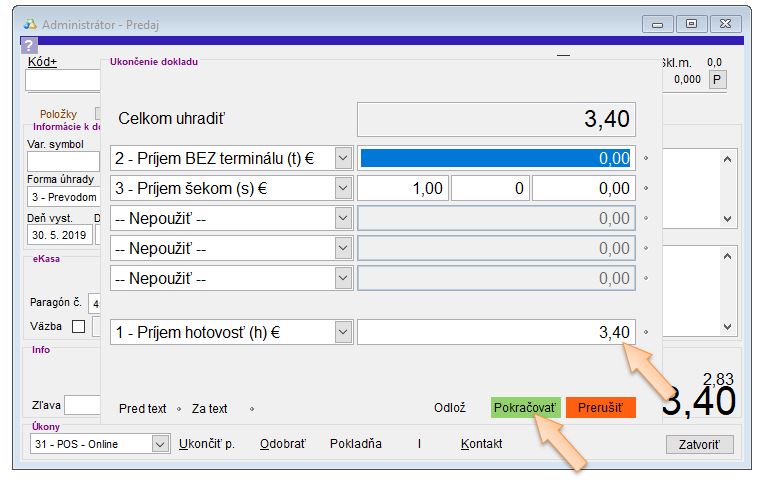
Task: Click the scroll down arrow of right list
Action: [x=727, y=218]
